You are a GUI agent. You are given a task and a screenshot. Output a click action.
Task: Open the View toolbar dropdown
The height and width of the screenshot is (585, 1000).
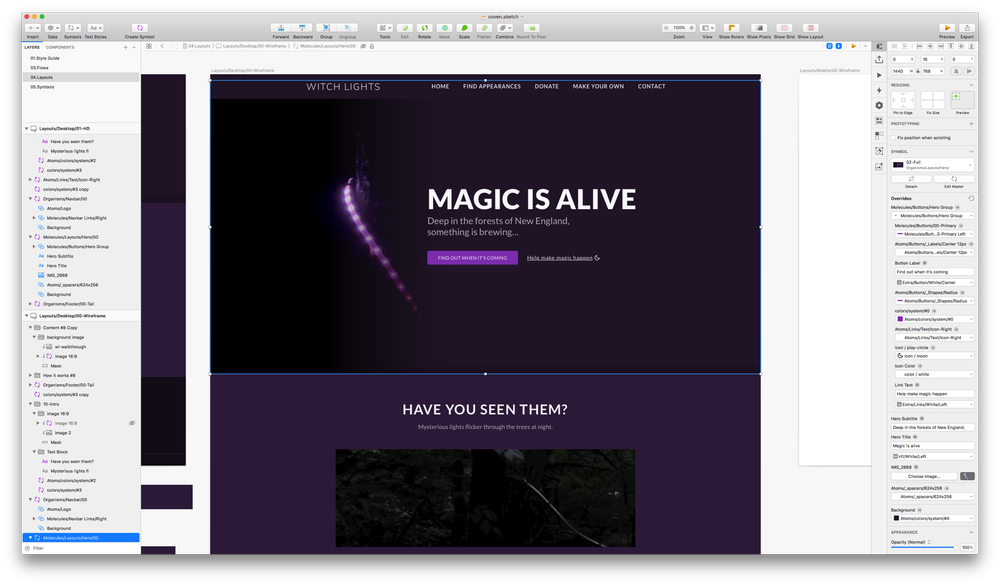click(x=707, y=28)
